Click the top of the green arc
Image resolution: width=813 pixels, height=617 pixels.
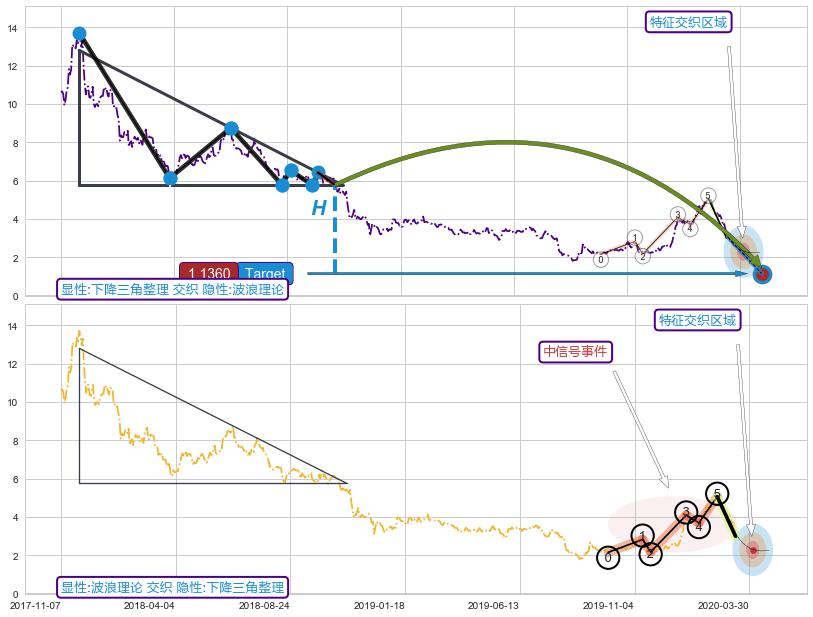[508, 142]
